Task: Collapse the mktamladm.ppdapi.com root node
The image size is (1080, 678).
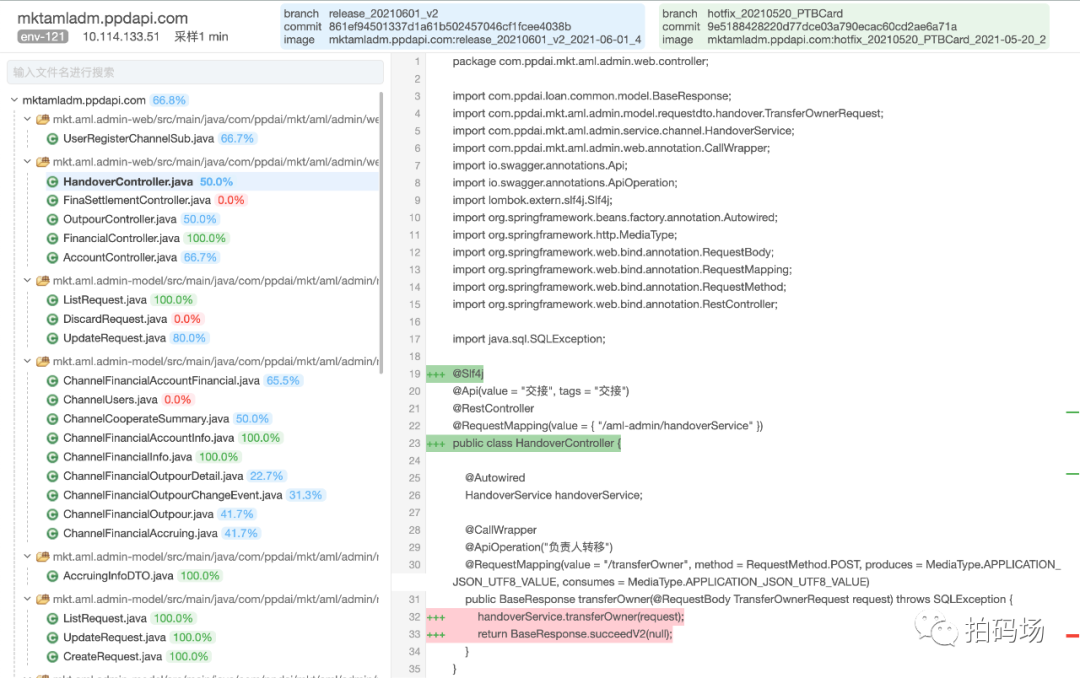Action: point(14,100)
